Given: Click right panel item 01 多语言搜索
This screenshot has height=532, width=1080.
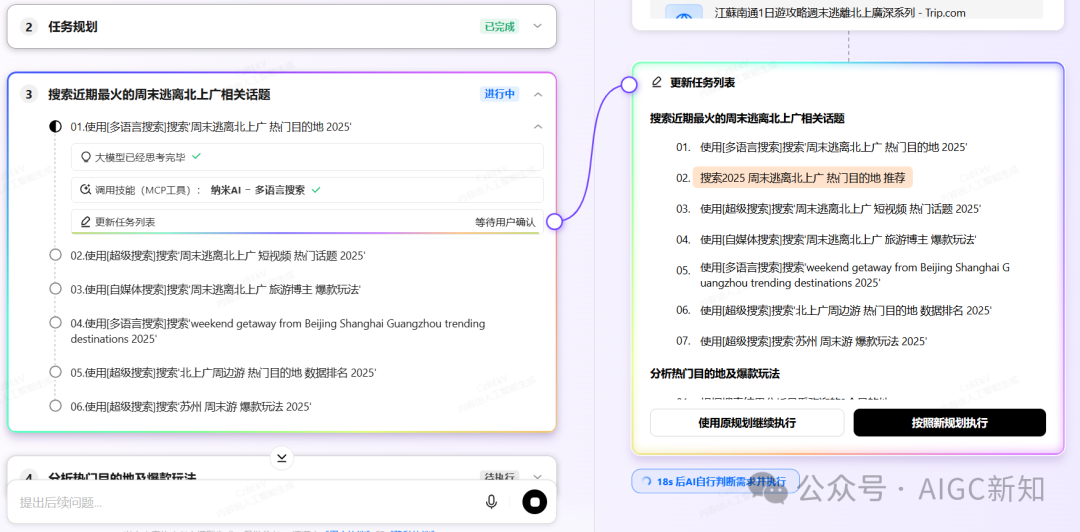Looking at the screenshot, I should (x=833, y=147).
